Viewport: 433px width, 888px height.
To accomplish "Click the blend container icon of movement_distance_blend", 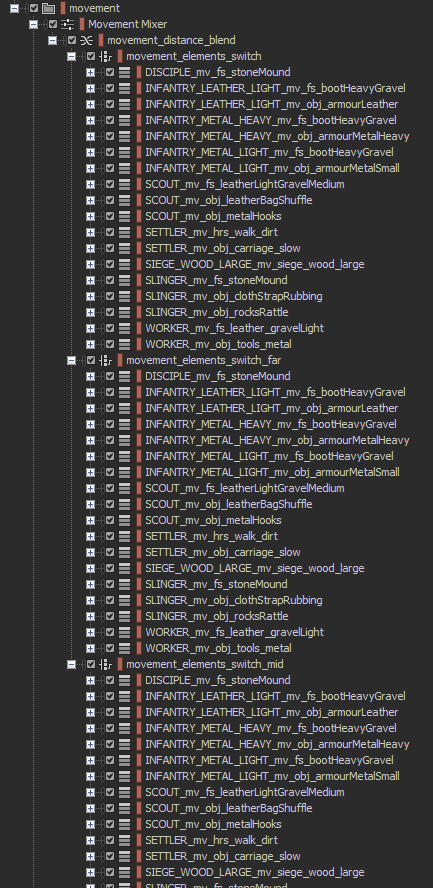I will click(87, 40).
